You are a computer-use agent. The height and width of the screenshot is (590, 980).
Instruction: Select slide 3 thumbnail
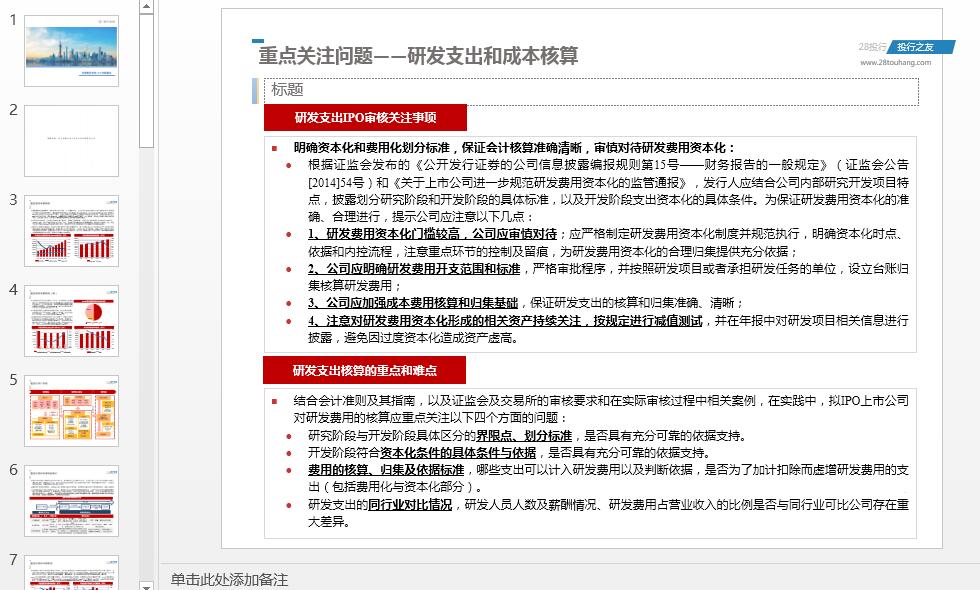click(71, 231)
